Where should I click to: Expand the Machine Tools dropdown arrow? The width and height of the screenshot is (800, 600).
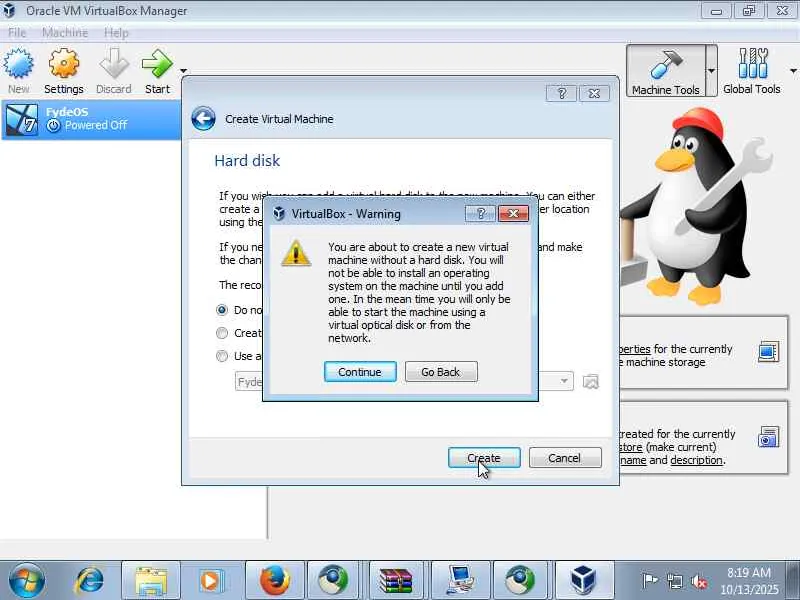click(x=711, y=71)
